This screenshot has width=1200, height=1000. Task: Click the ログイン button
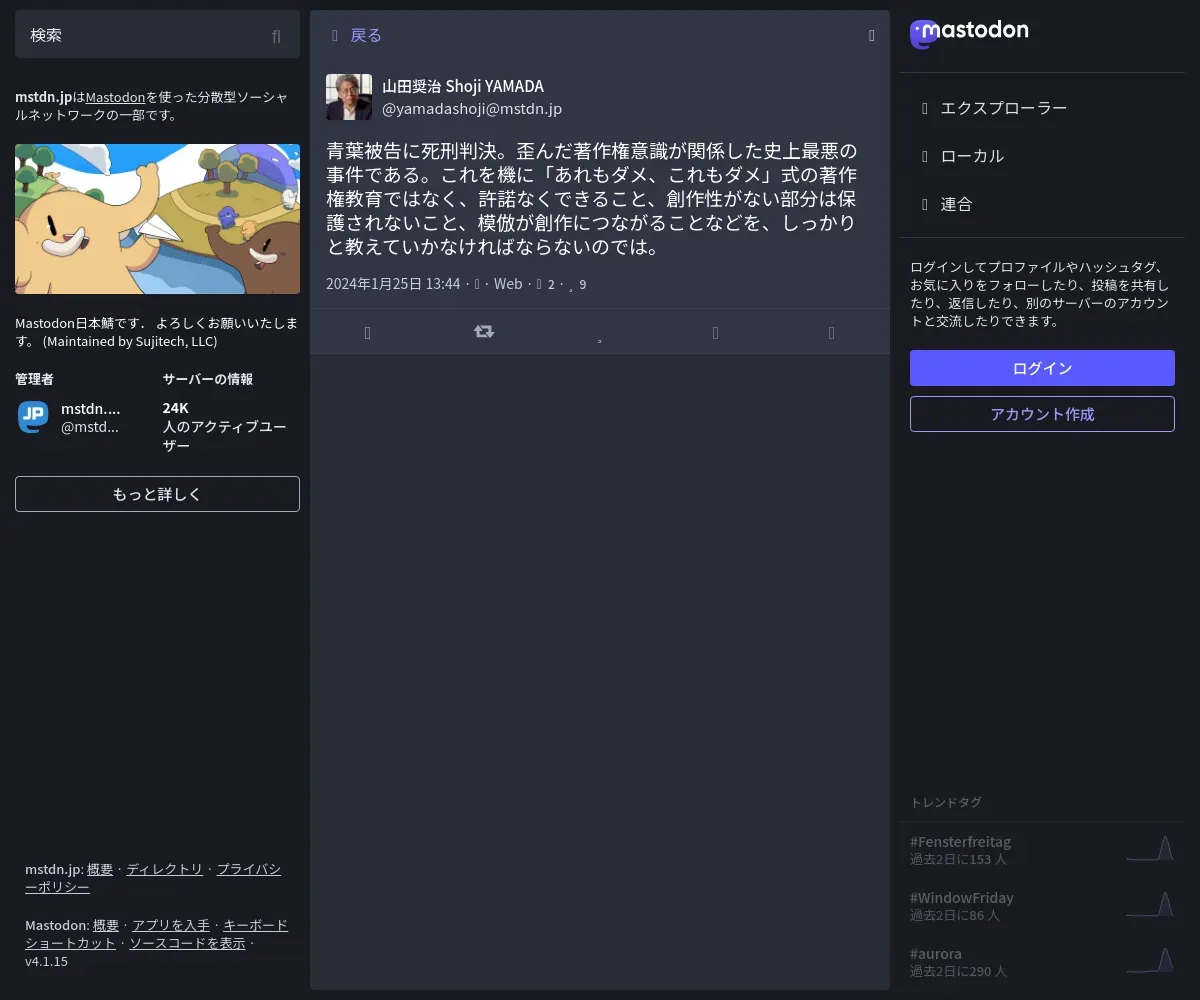(x=1042, y=368)
